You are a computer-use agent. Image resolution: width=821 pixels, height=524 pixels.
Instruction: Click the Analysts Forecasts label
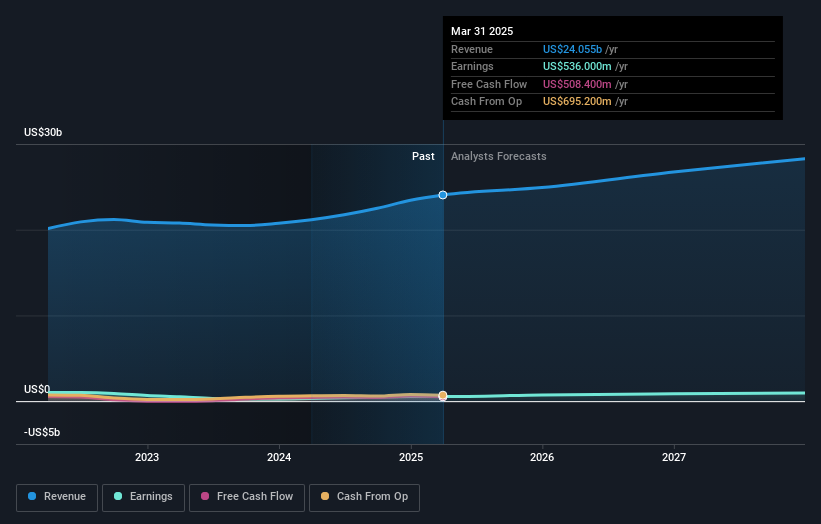(x=498, y=156)
